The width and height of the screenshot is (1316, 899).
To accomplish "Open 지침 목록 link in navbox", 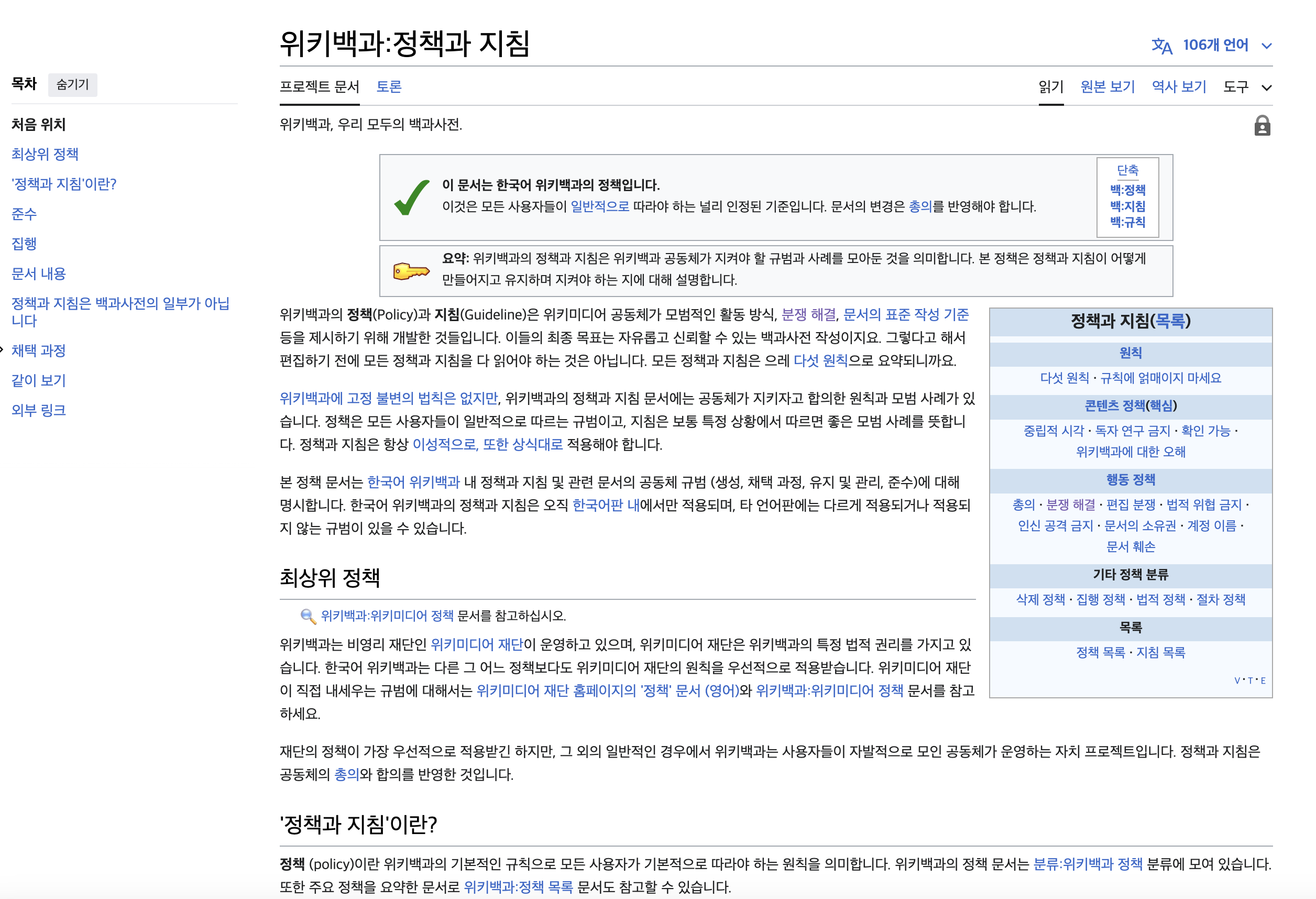I will [1160, 653].
